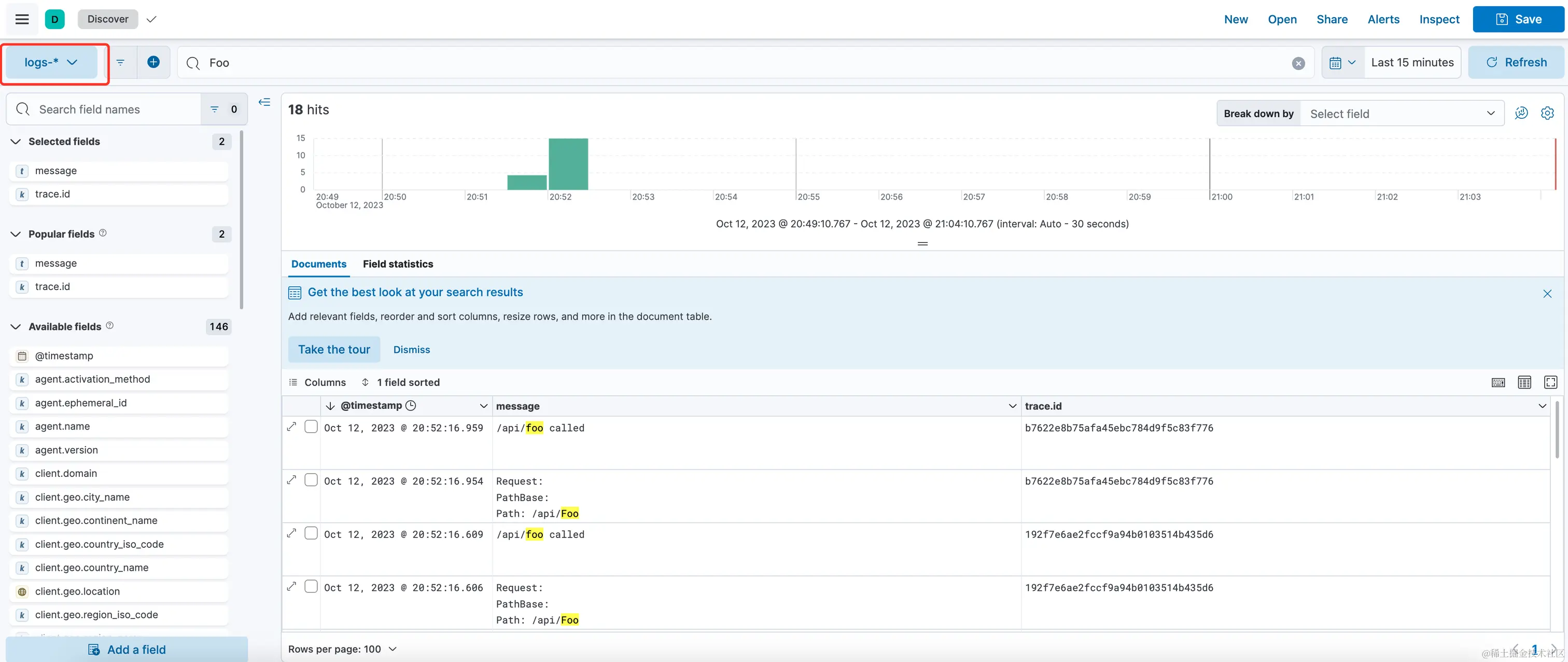Enter fullscreen mode for document table
Image resolution: width=1568 pixels, height=662 pixels.
click(1550, 382)
